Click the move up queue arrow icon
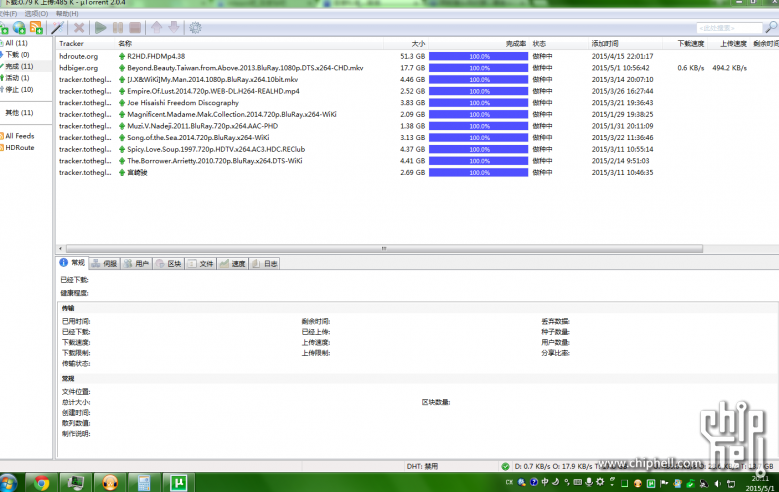779x492 pixels. tap(156, 27)
